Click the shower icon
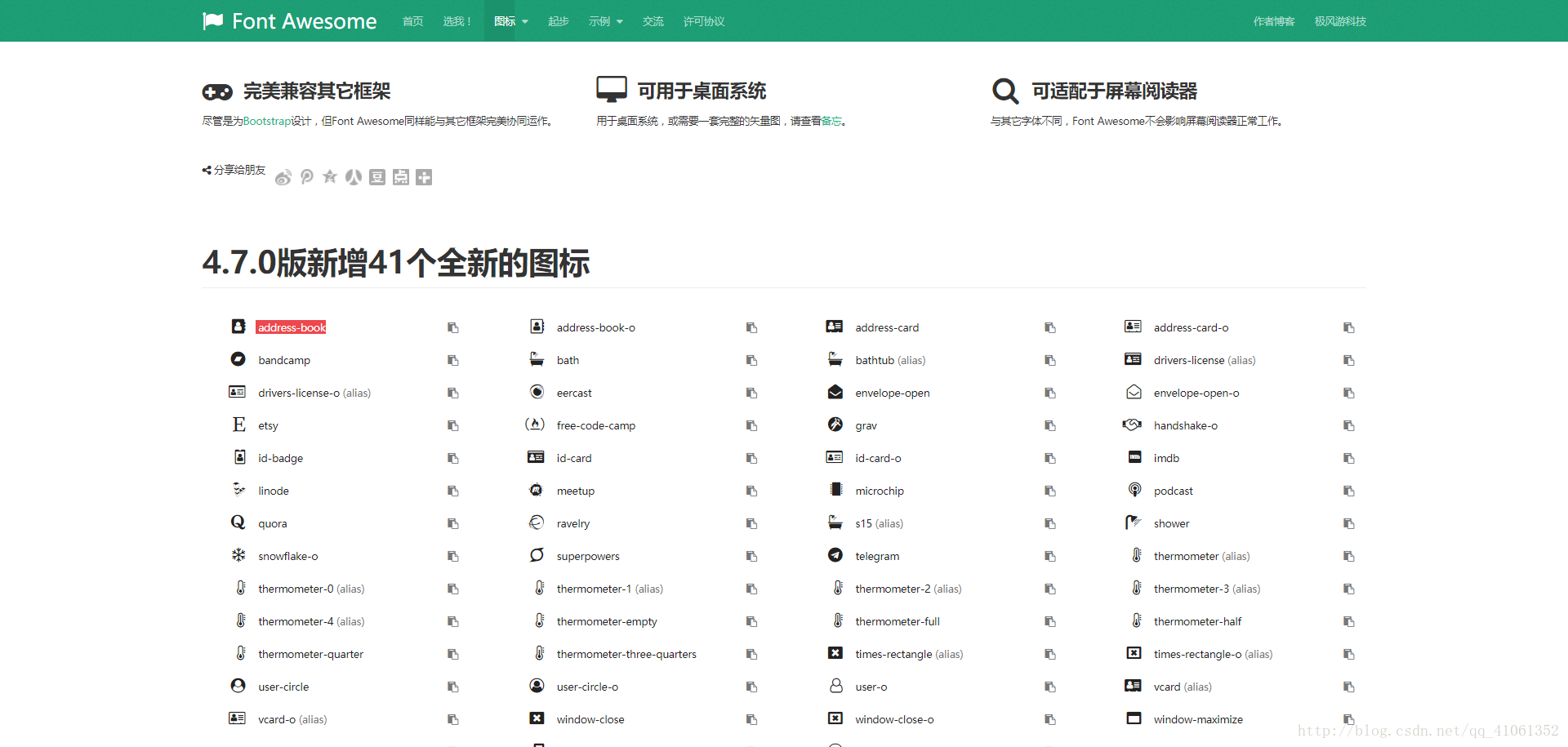 coord(1133,522)
